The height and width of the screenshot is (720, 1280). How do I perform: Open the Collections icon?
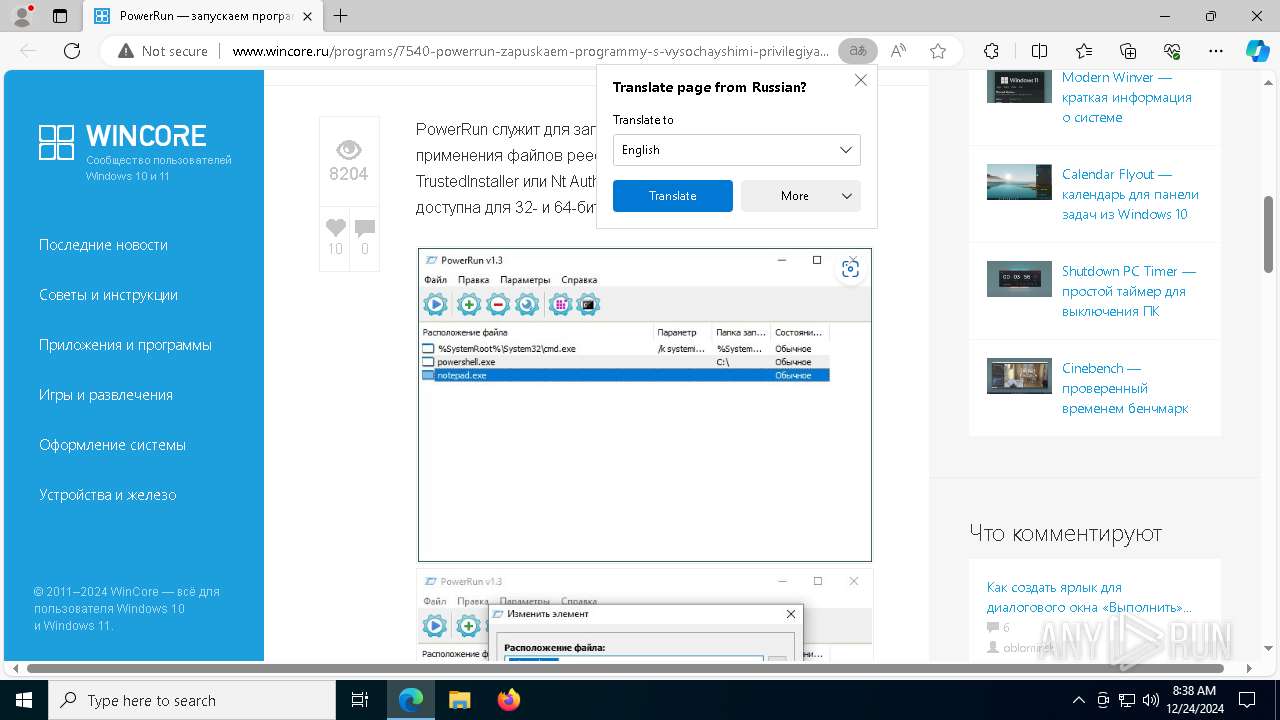click(x=1128, y=51)
